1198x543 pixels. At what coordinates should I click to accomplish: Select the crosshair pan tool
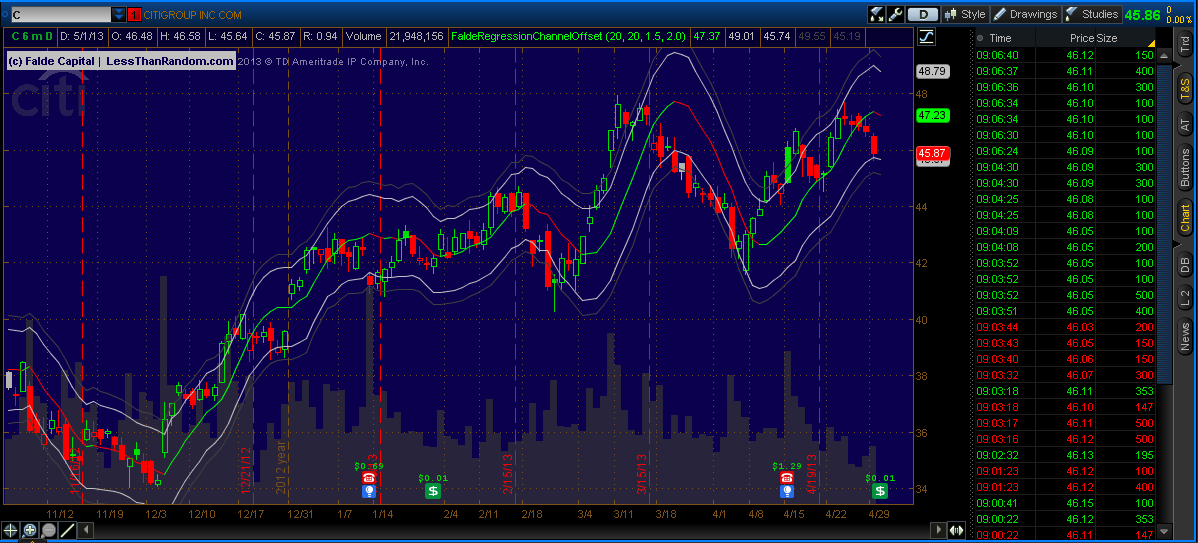[x=11, y=529]
